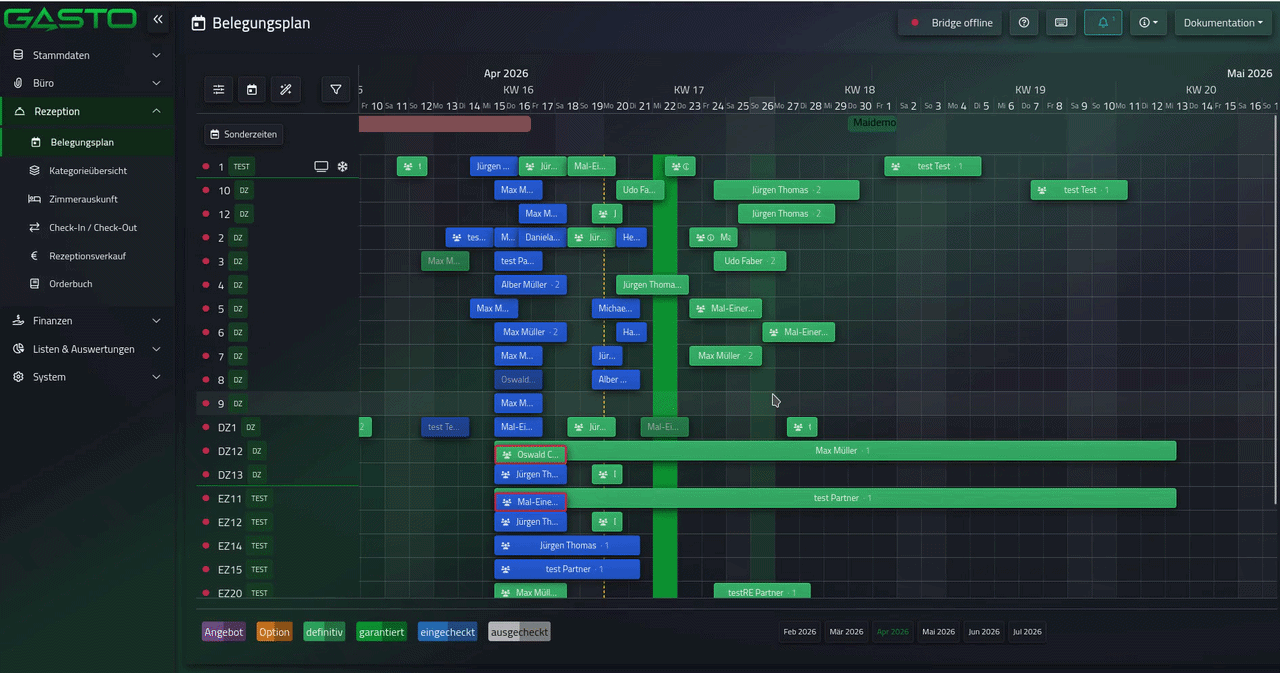Viewport: 1280px width, 673px height.
Task: Open Kategorieübersicht from the sidebar
Action: pos(87,171)
